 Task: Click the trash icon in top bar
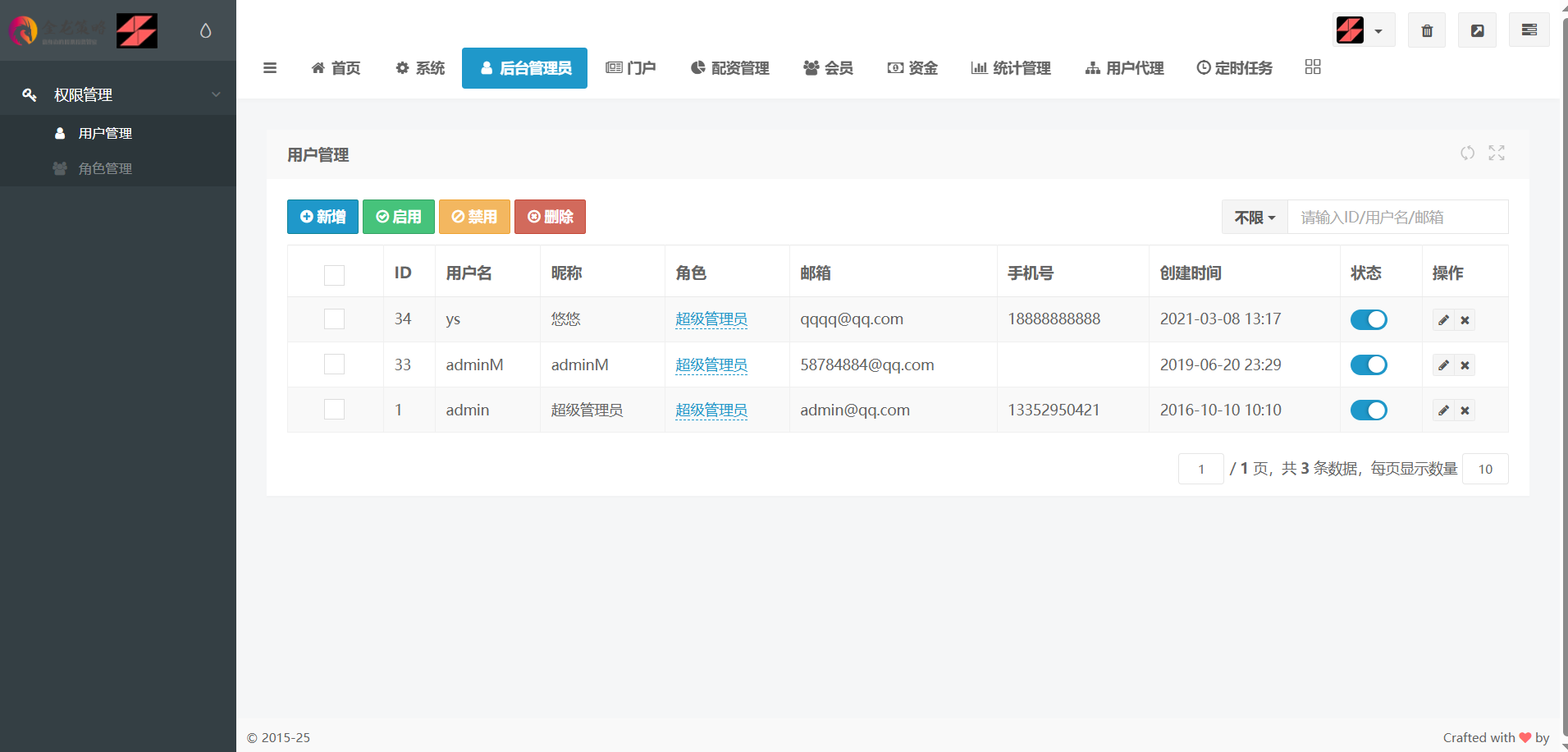[x=1427, y=30]
